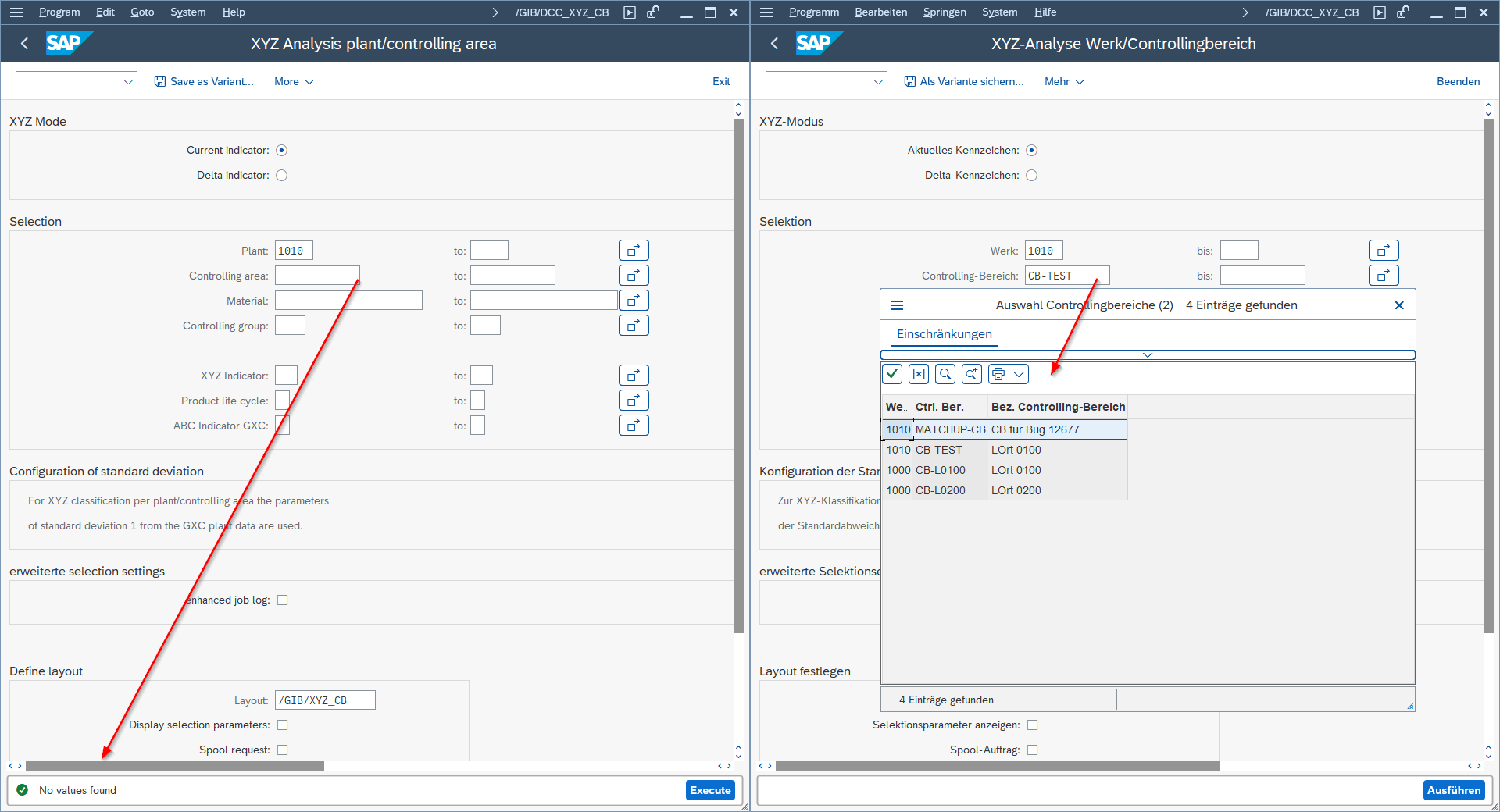Viewport: 1500px width, 812px height.
Task: Click the left window's horizontal scrollbar
Action: click(175, 766)
